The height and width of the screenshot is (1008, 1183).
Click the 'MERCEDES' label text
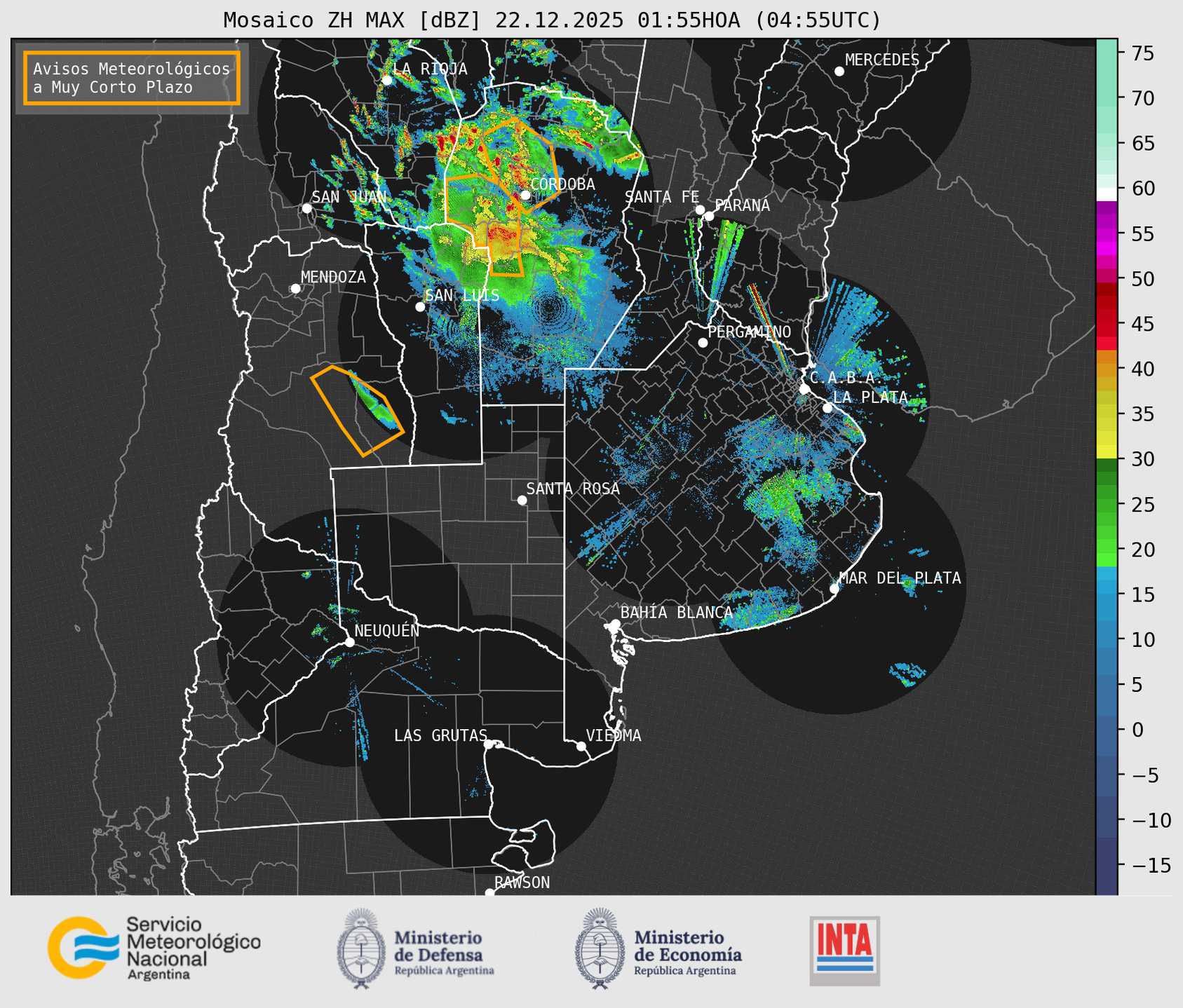click(882, 60)
